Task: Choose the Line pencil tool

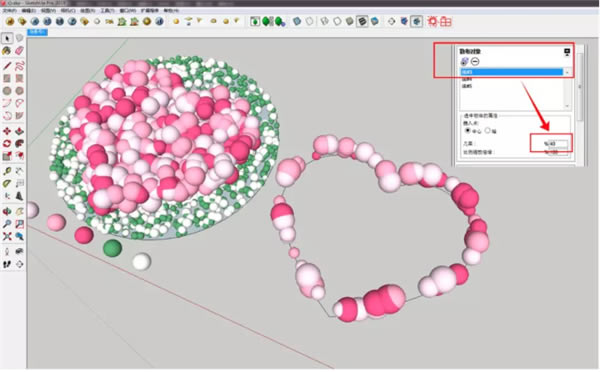Action: (7, 66)
